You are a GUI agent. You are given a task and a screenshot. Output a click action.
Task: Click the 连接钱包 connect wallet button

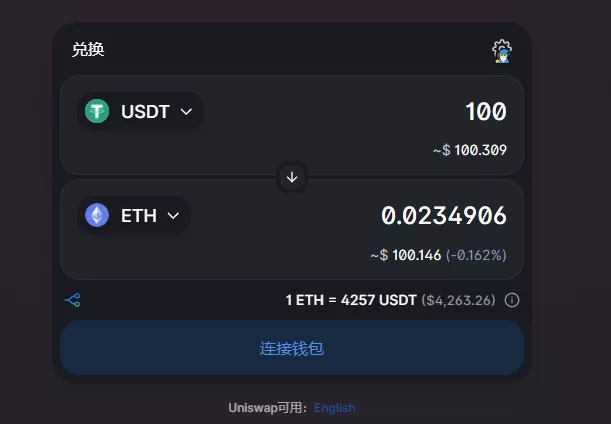coord(292,348)
